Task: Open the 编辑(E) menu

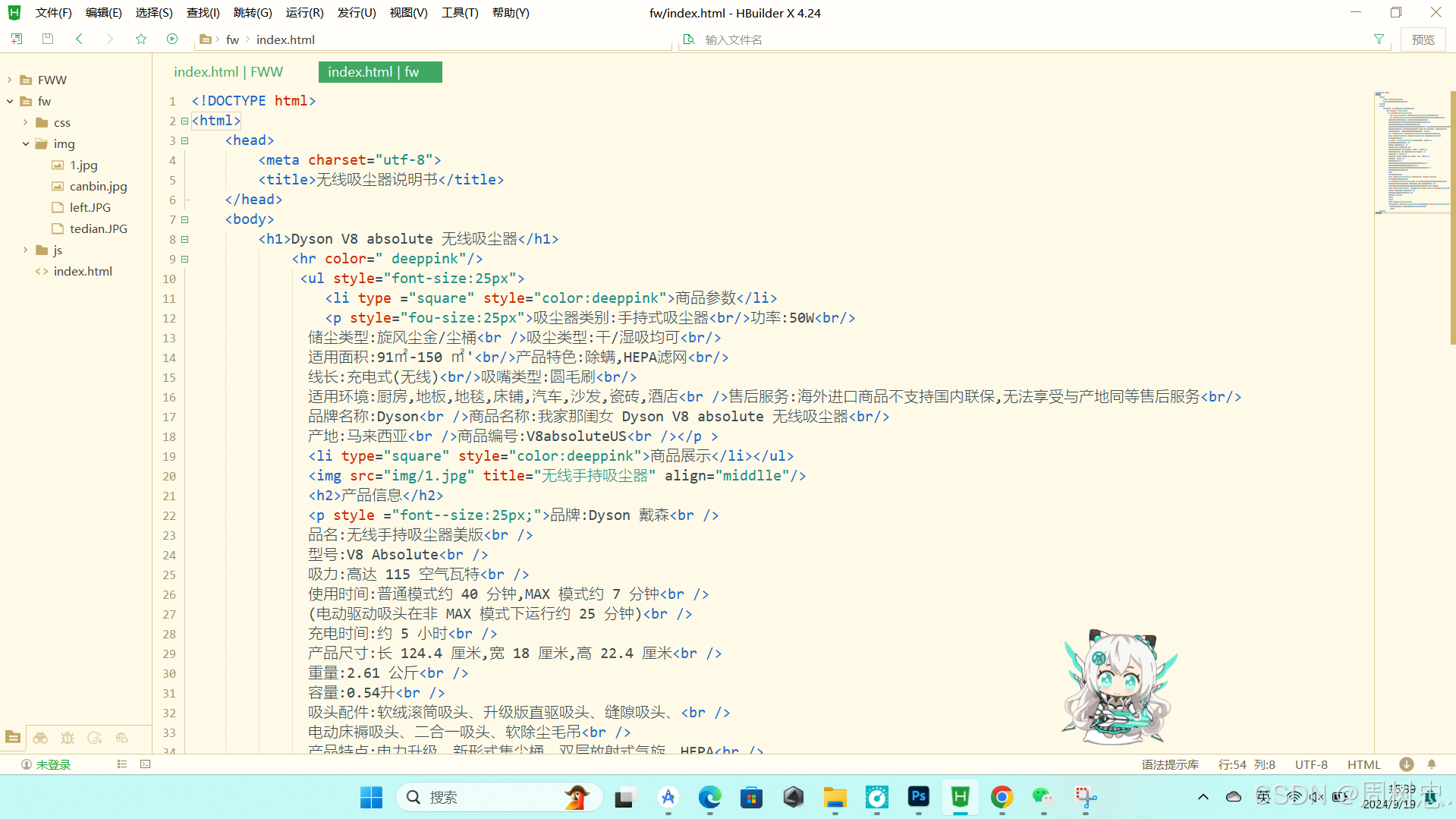Action: coord(104,13)
